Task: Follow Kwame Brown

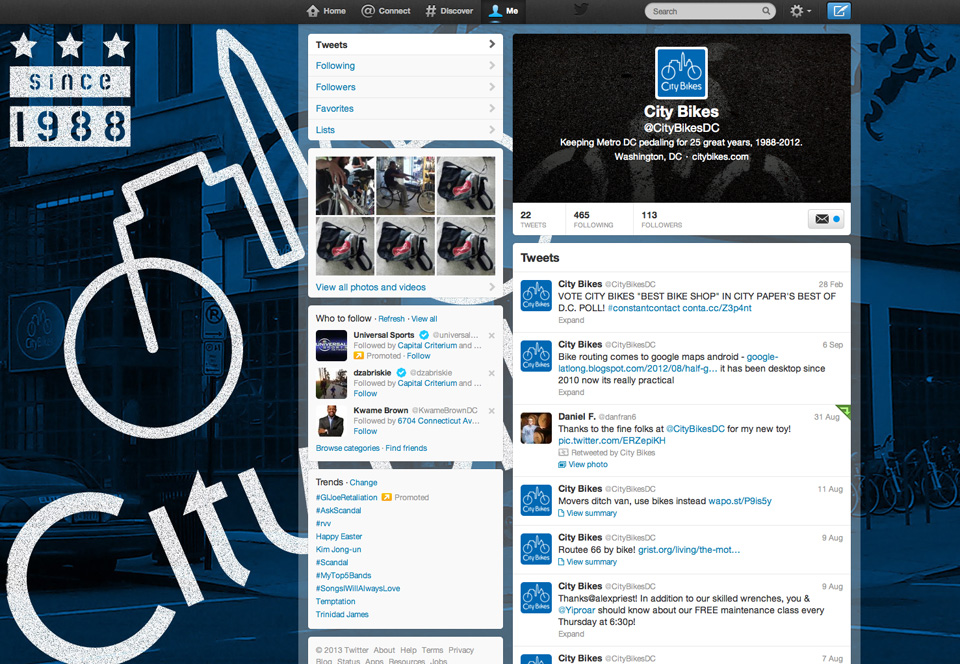Action: tap(365, 431)
